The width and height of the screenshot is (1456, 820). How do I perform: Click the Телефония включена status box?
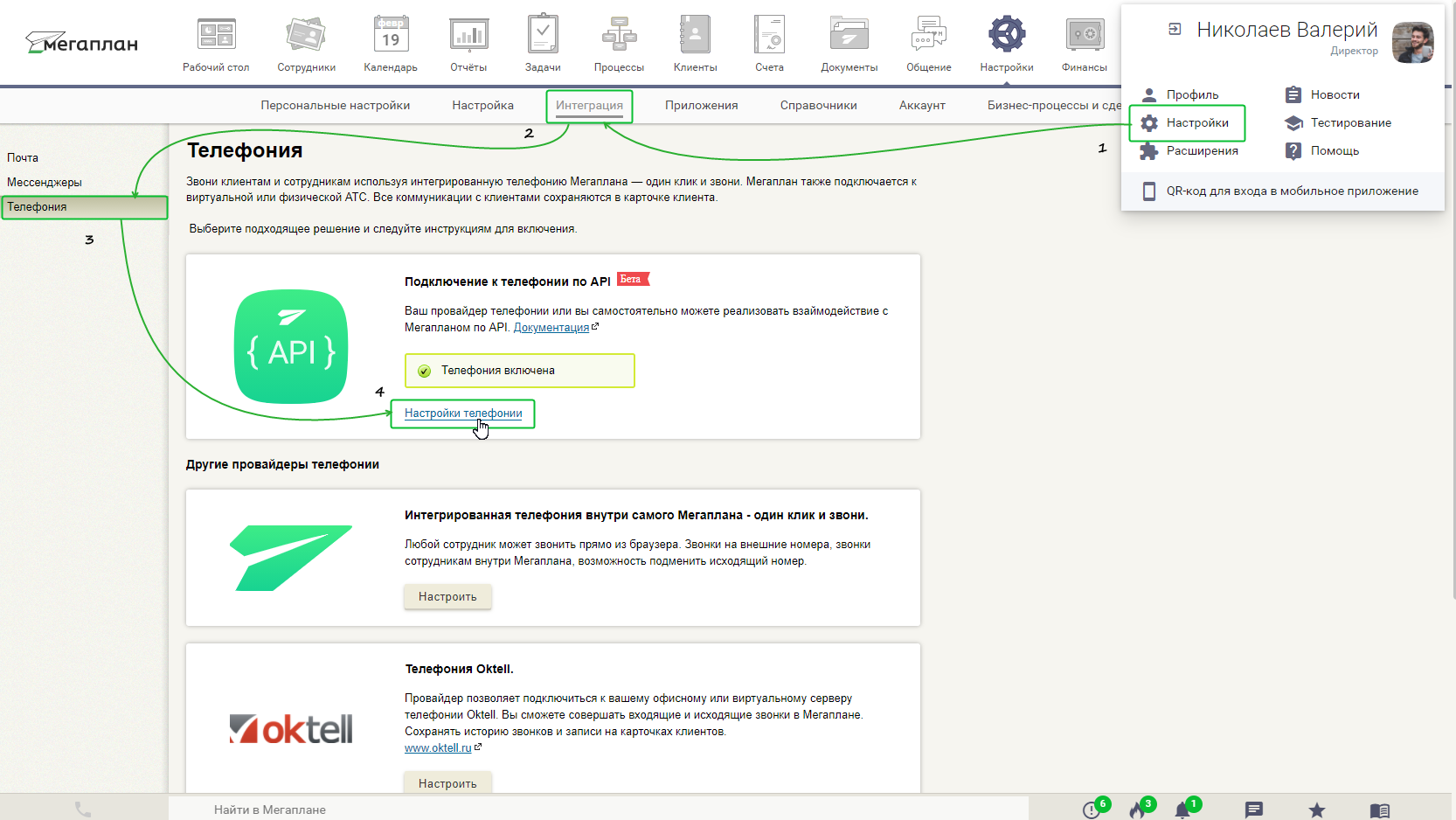click(x=520, y=371)
